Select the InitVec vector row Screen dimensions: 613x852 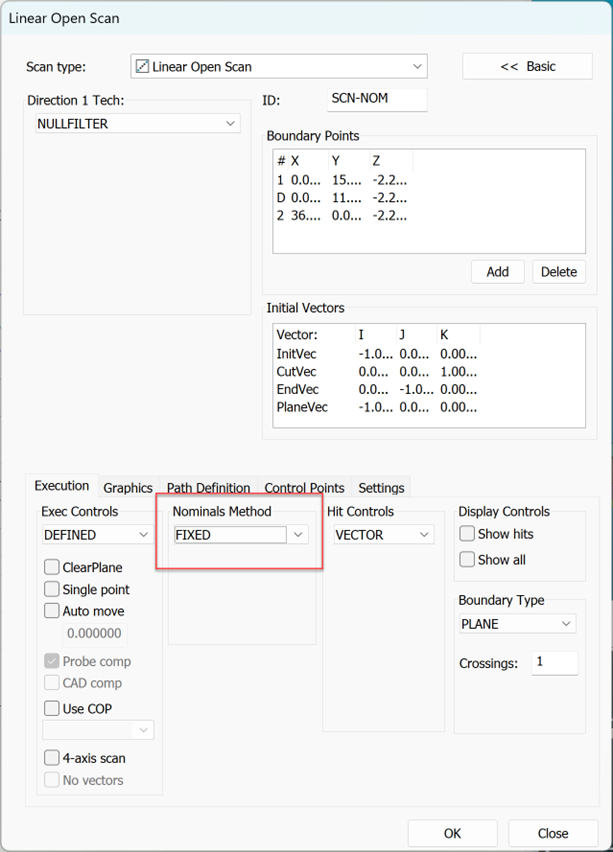coord(377,354)
